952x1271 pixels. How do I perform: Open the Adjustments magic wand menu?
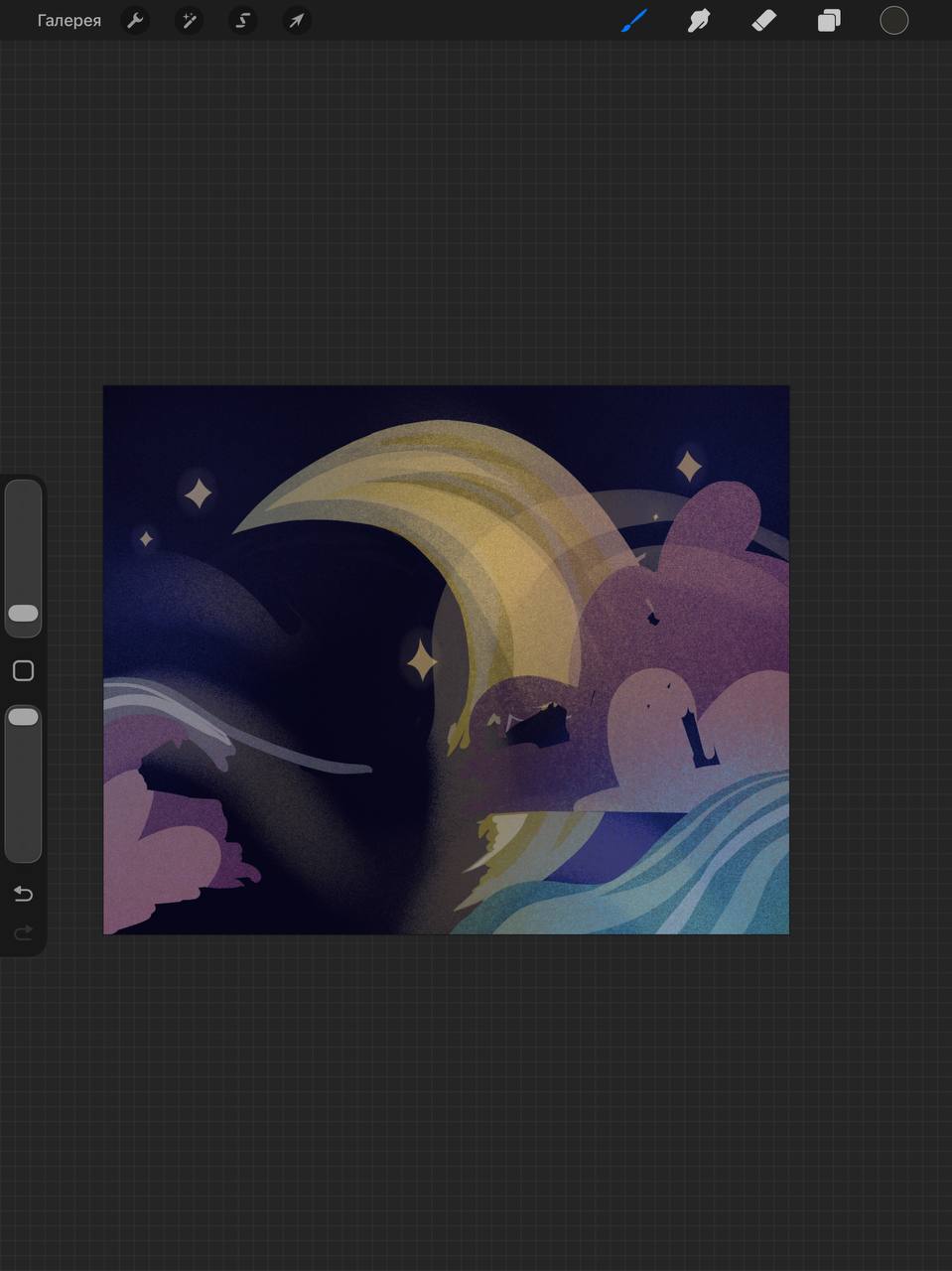tap(189, 21)
